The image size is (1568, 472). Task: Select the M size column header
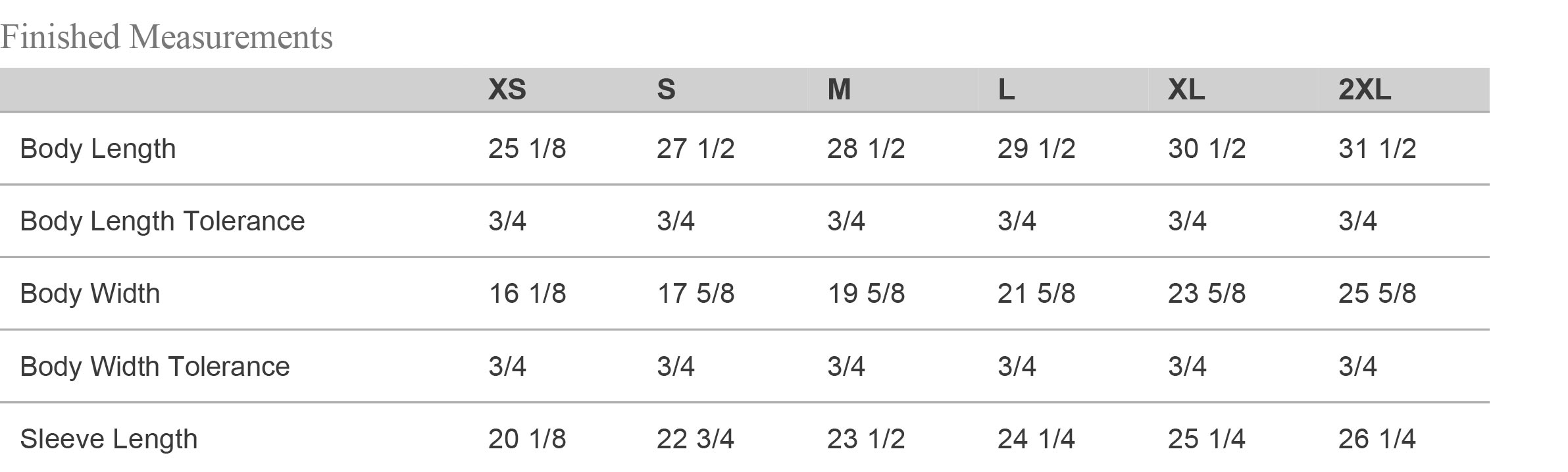pyautogui.click(x=838, y=90)
